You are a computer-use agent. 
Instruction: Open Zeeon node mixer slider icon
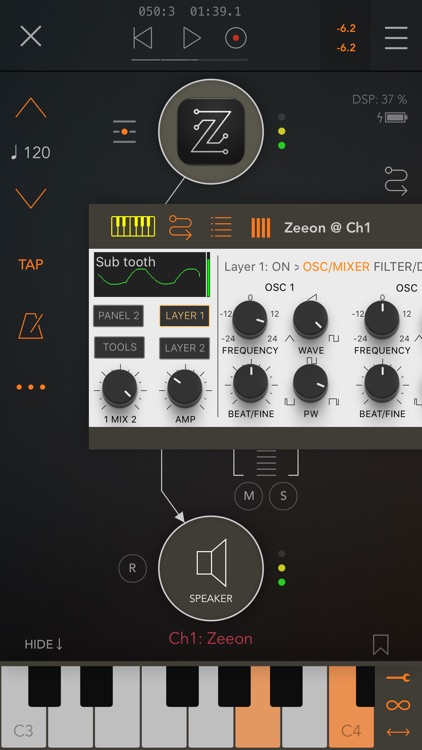point(124,132)
